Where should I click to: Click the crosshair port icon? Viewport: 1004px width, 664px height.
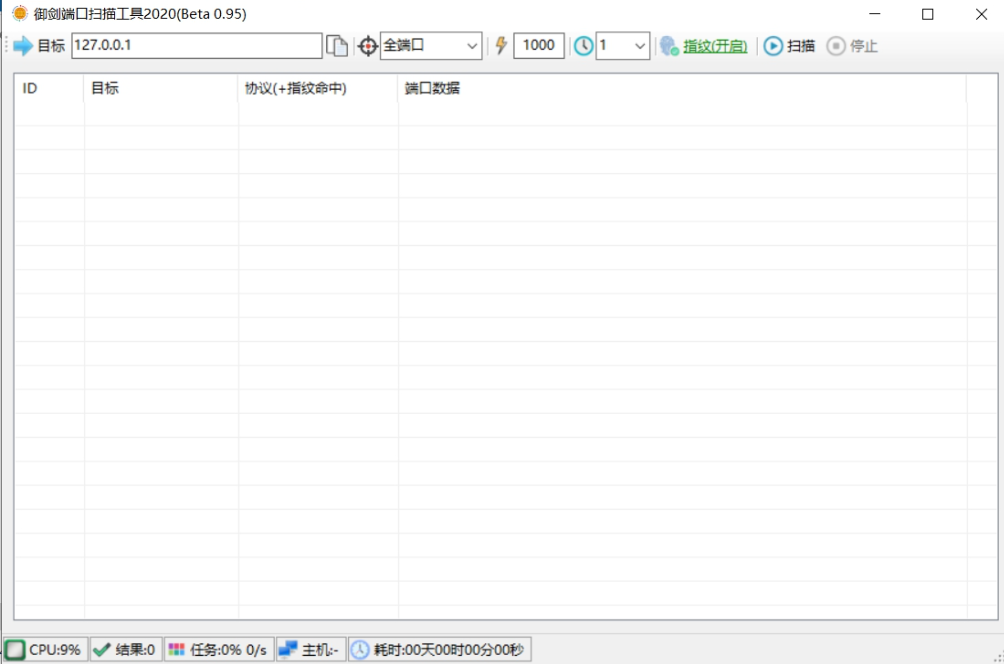[x=368, y=46]
